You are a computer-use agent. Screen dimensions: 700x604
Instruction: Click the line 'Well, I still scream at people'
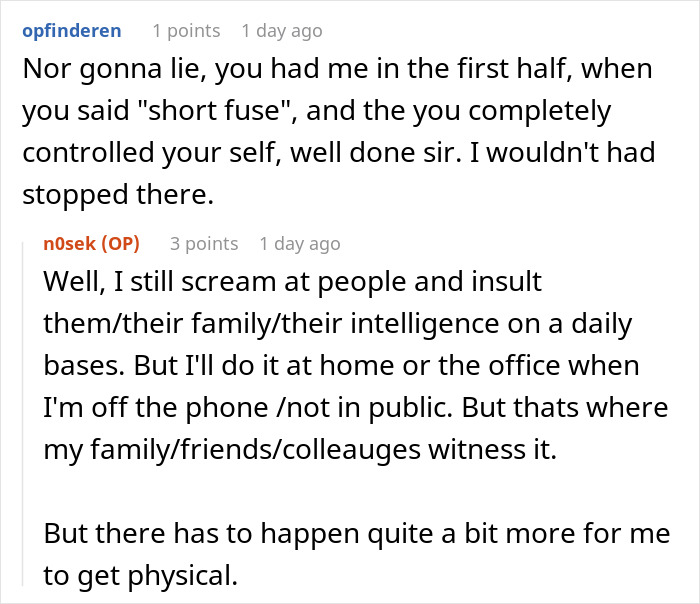click(292, 282)
